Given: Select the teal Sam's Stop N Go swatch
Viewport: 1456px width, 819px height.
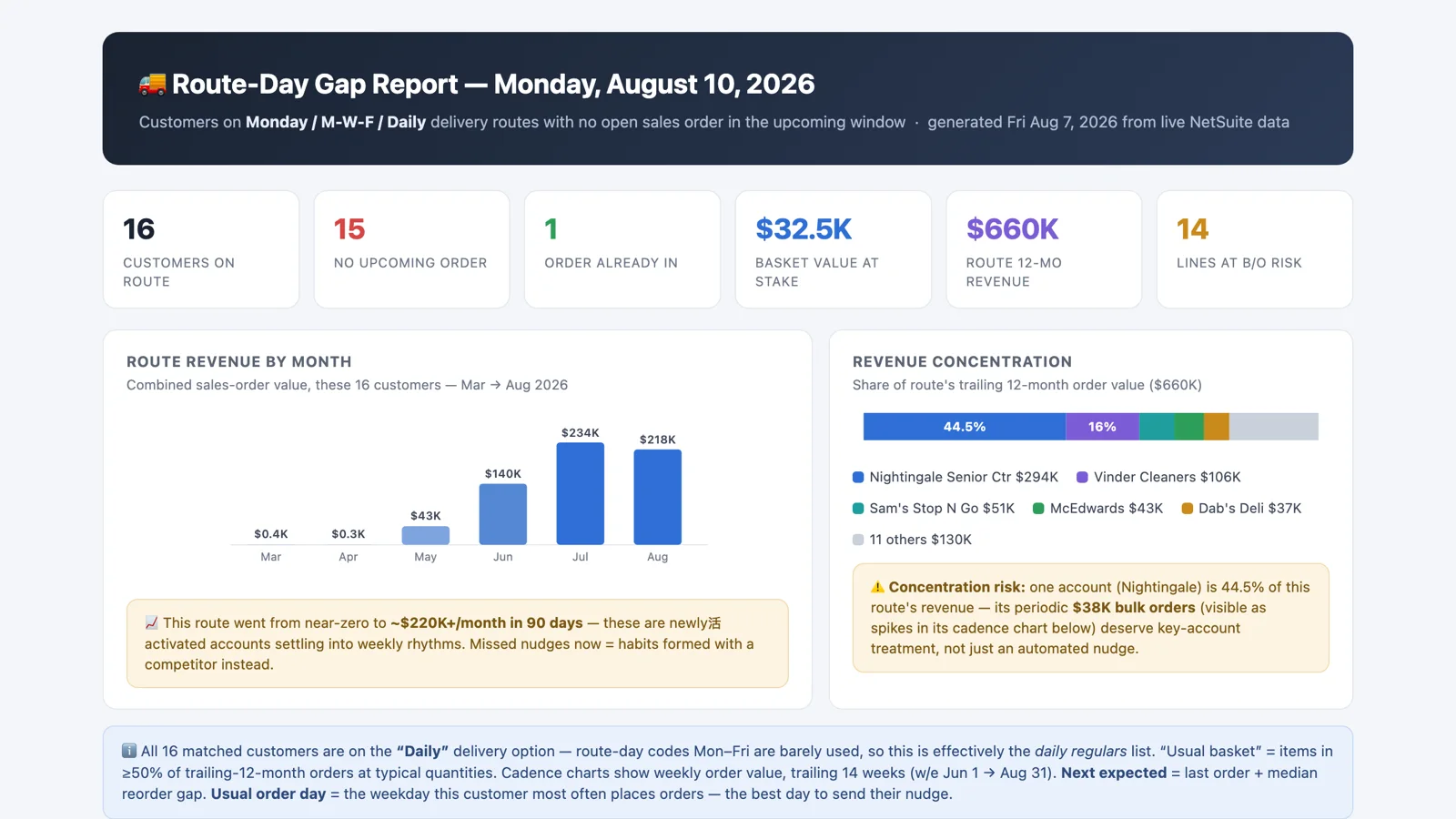Looking at the screenshot, I should click(858, 509).
